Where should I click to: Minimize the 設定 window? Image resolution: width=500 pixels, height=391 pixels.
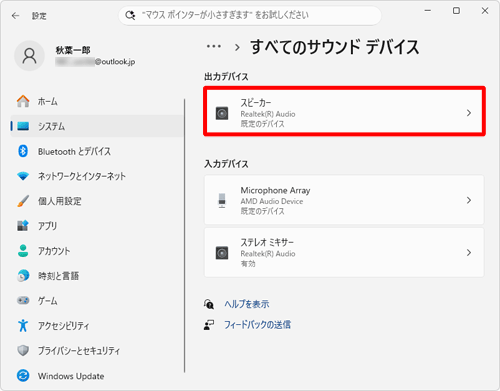click(x=428, y=11)
